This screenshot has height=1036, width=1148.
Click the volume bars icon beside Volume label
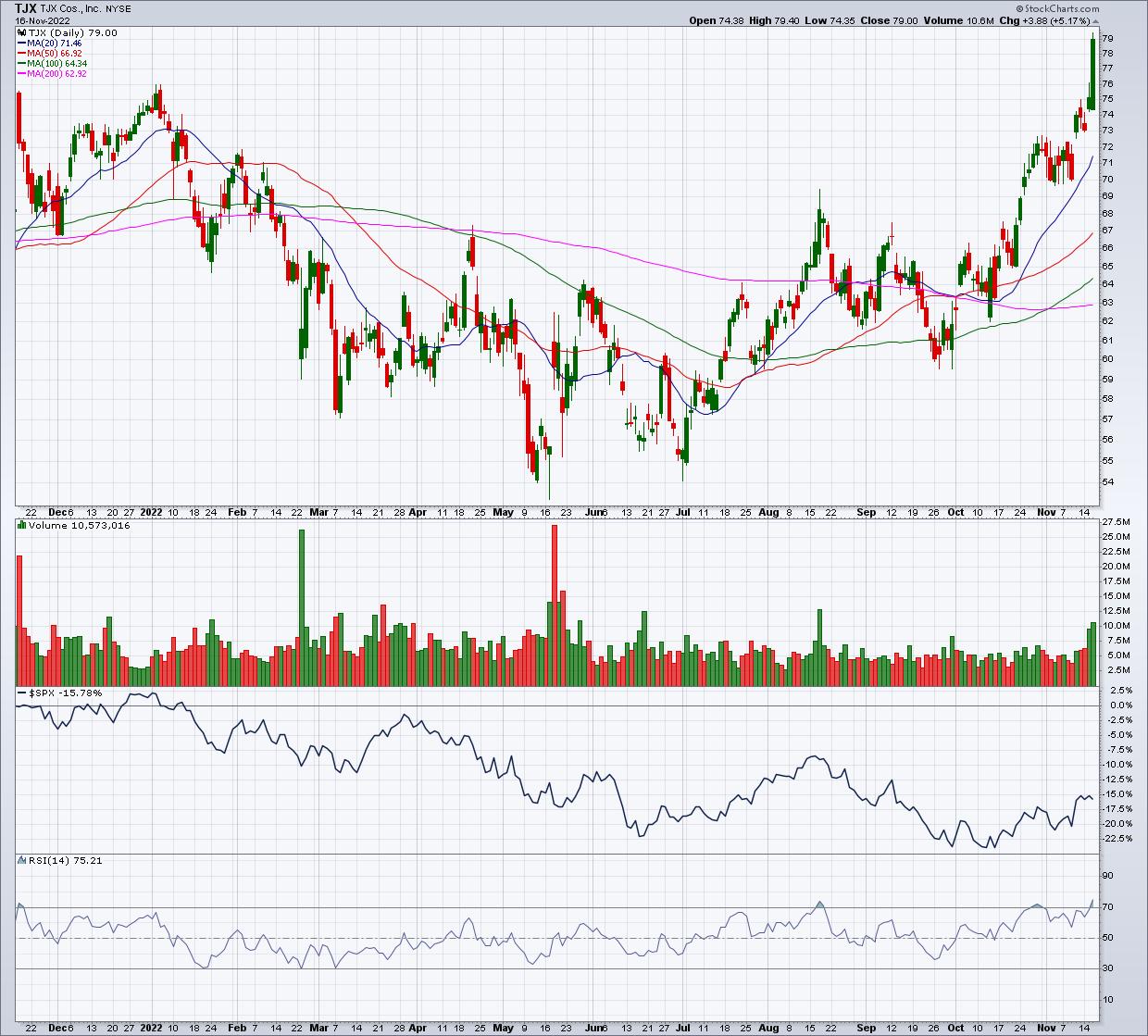tap(20, 526)
